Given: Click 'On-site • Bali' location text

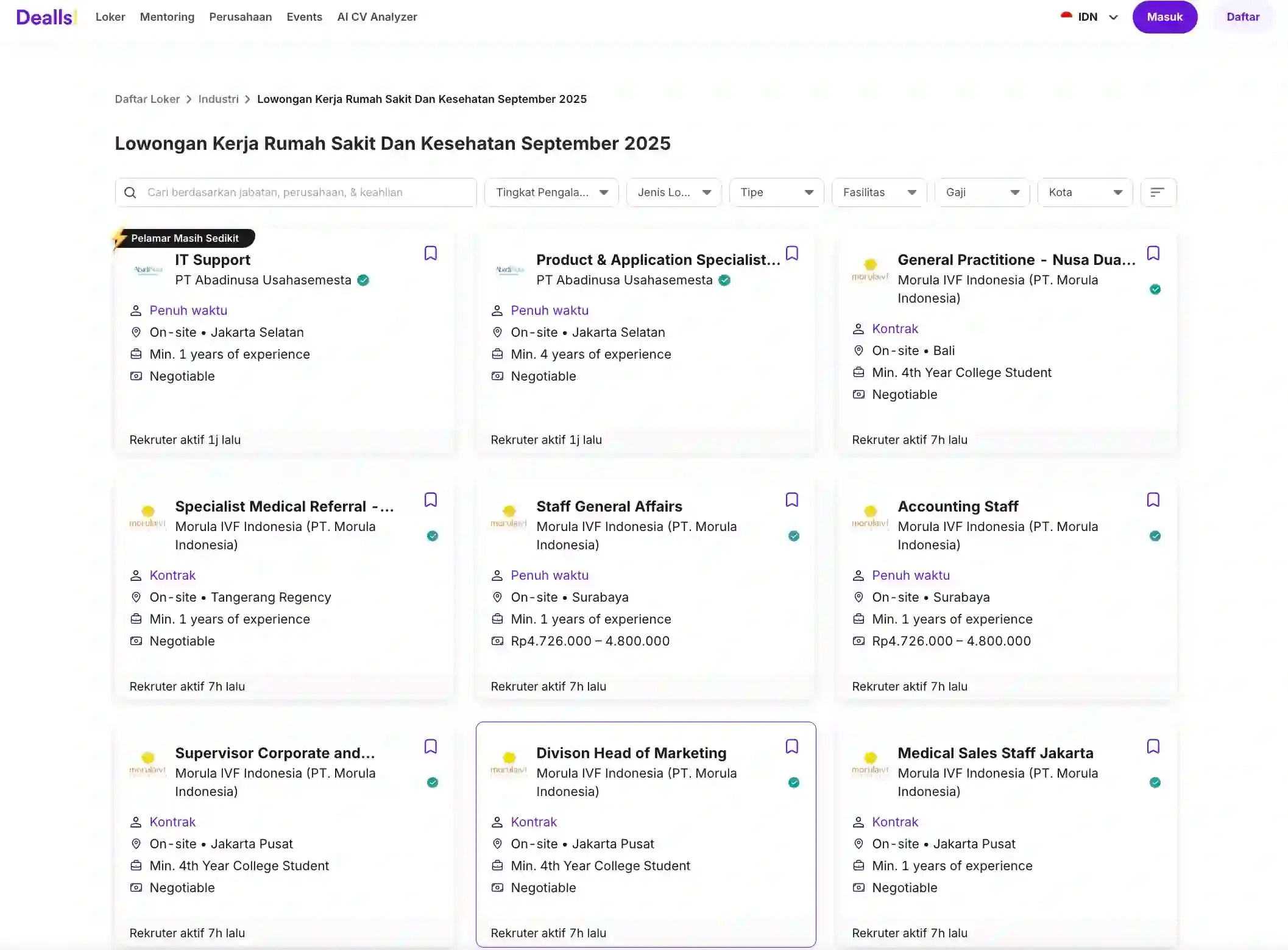Looking at the screenshot, I should [913, 351].
